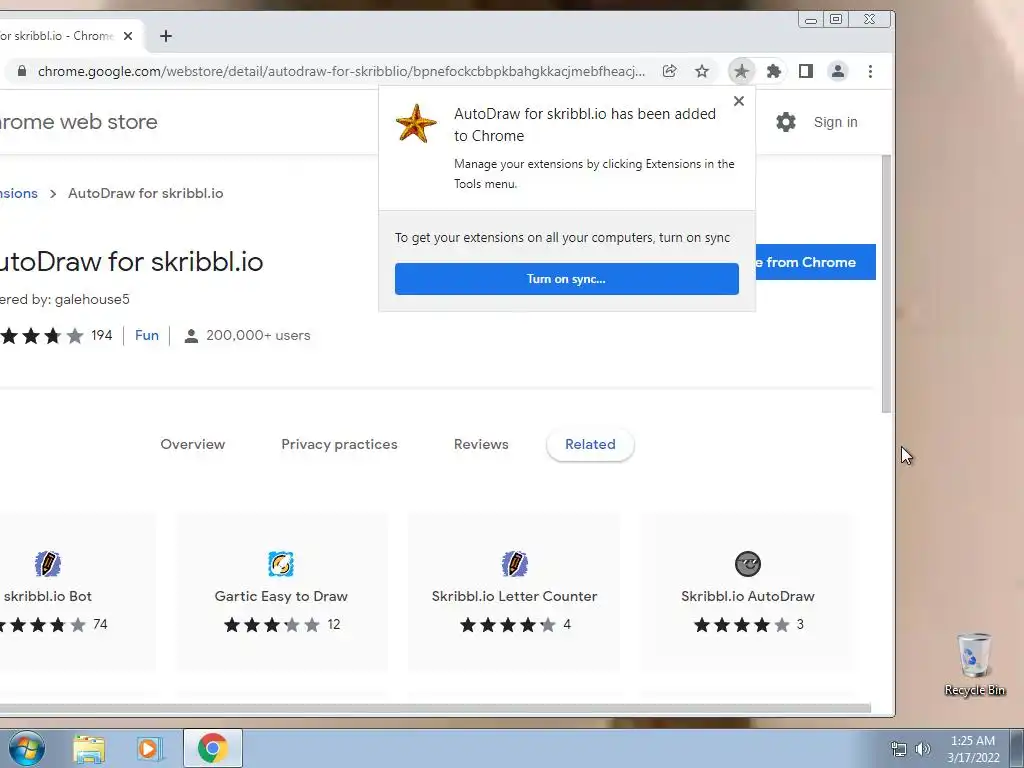Click the chrome web store heading
This screenshot has height=768, width=1024.
79,121
